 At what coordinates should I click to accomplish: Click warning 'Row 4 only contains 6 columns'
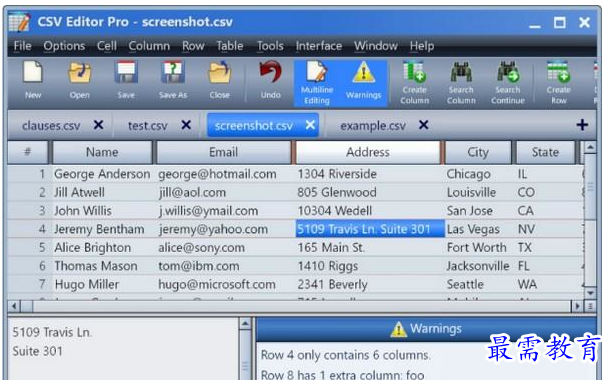[345, 355]
